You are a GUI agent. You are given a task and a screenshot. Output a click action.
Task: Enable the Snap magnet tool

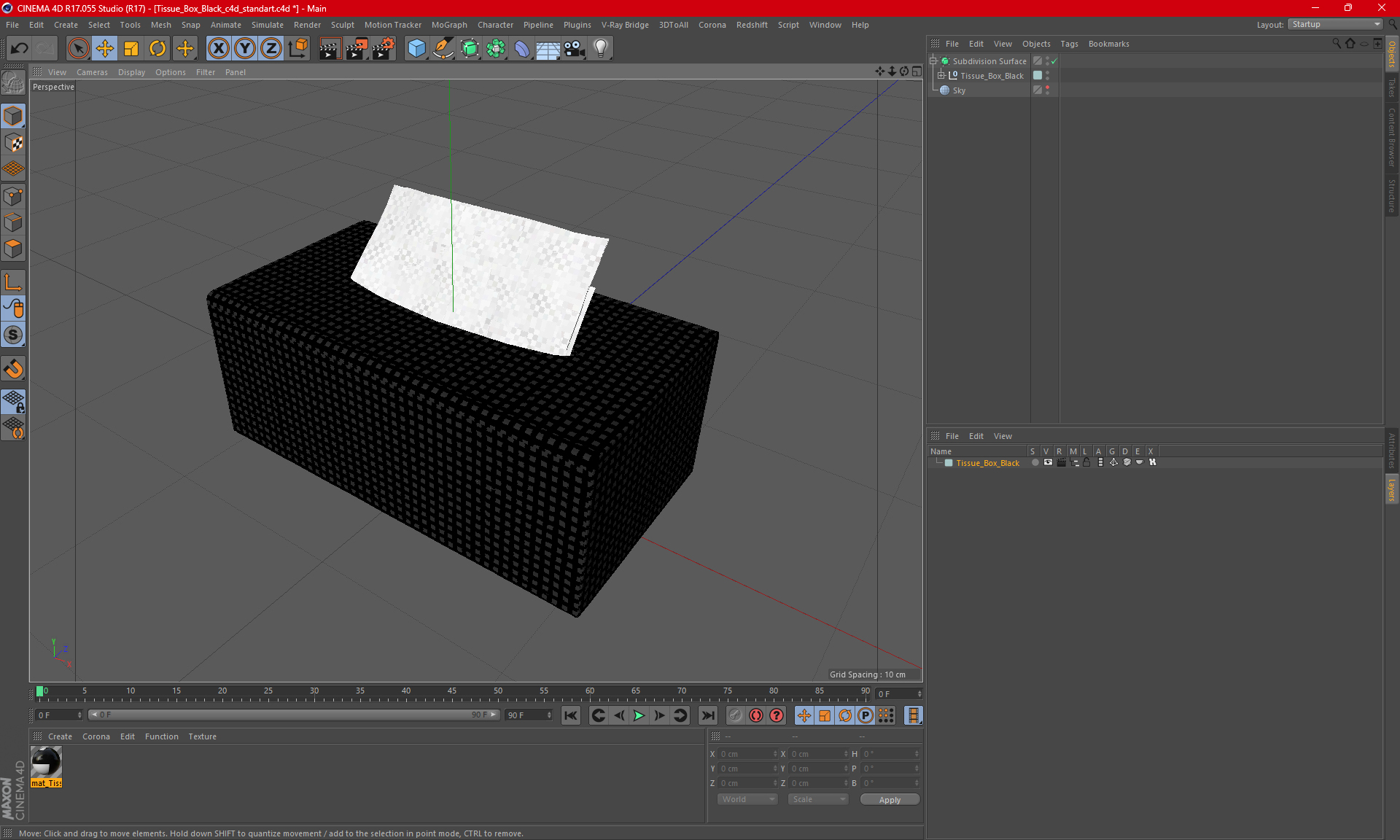(x=13, y=369)
